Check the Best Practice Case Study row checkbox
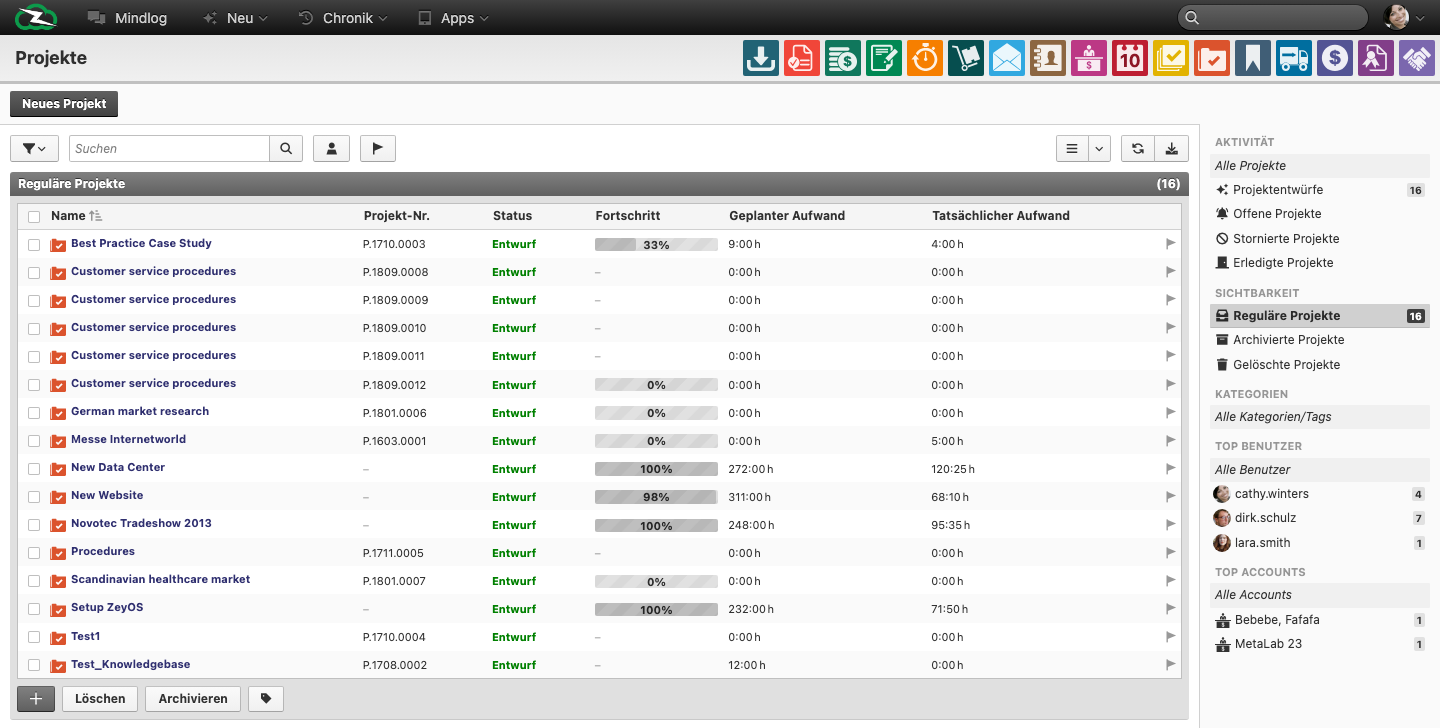 pos(34,244)
